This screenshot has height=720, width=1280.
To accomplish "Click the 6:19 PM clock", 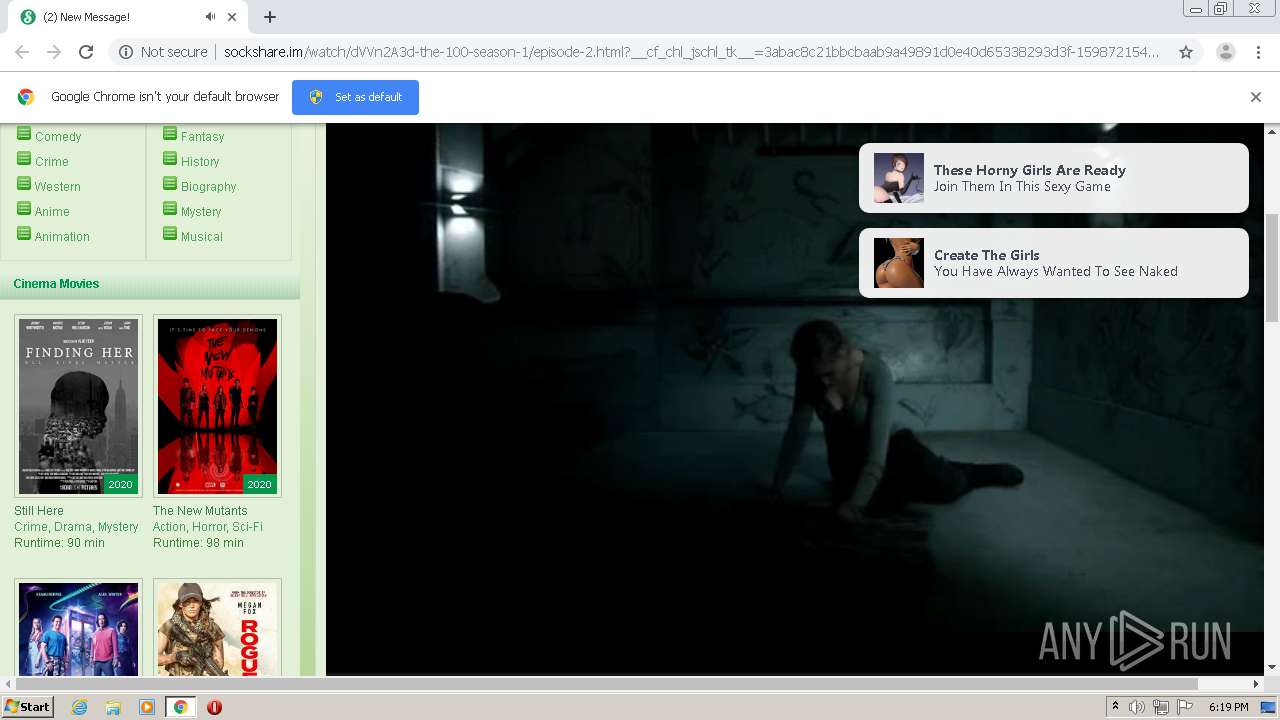I will click(1228, 707).
